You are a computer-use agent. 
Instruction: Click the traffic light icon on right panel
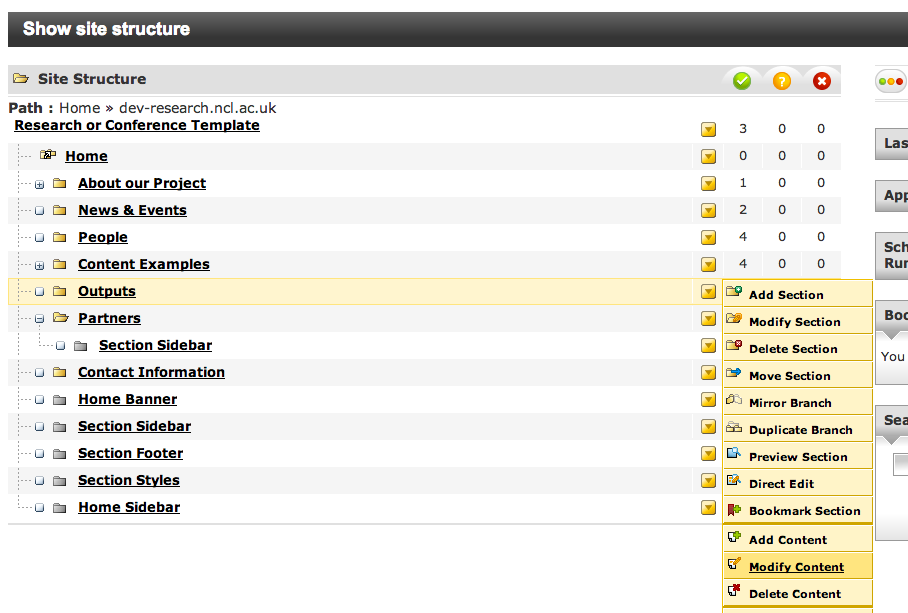(x=890, y=82)
